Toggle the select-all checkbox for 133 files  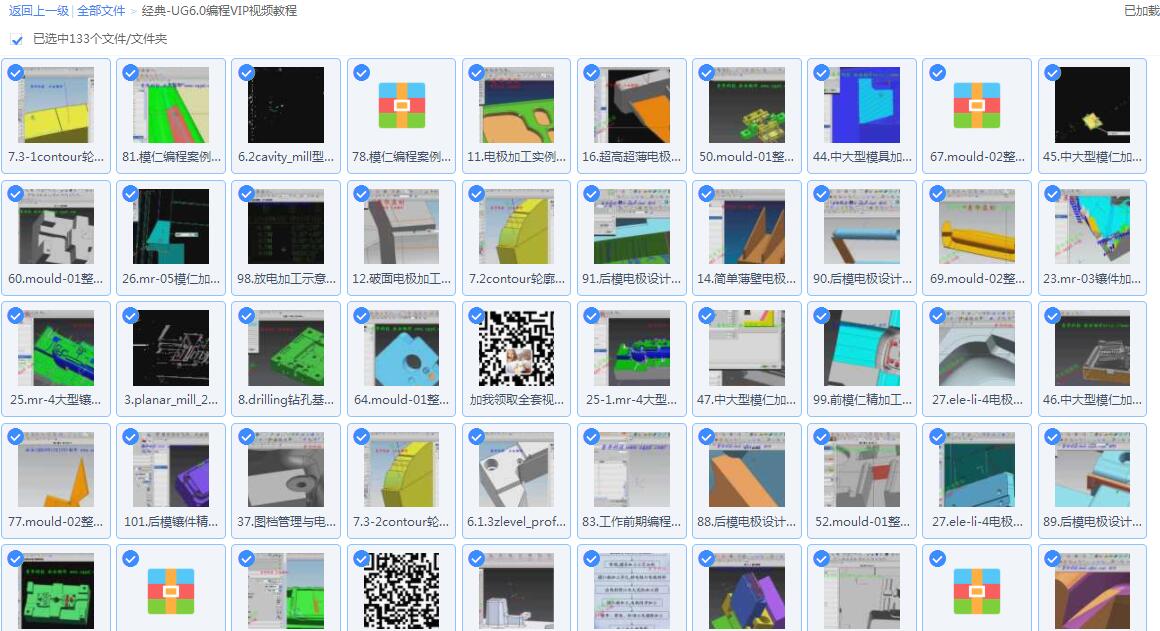pyautogui.click(x=17, y=39)
